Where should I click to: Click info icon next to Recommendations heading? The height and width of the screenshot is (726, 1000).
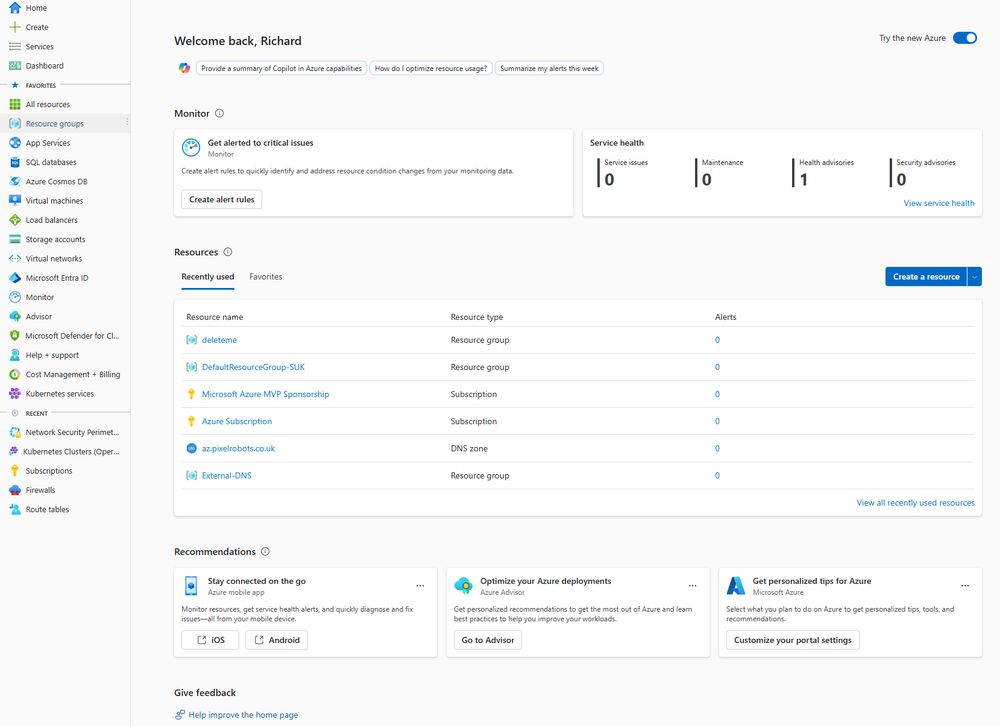pos(265,551)
